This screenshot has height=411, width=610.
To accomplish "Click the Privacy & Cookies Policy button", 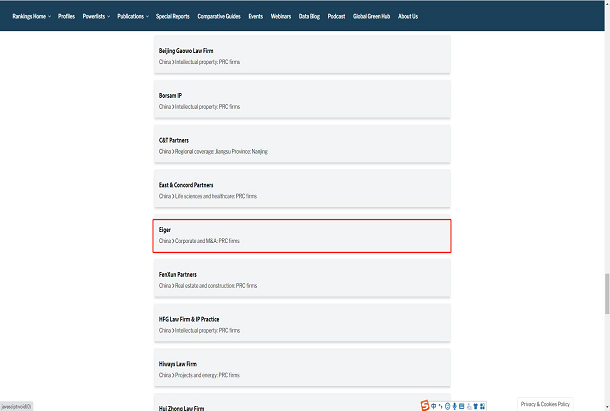I will click(545, 404).
